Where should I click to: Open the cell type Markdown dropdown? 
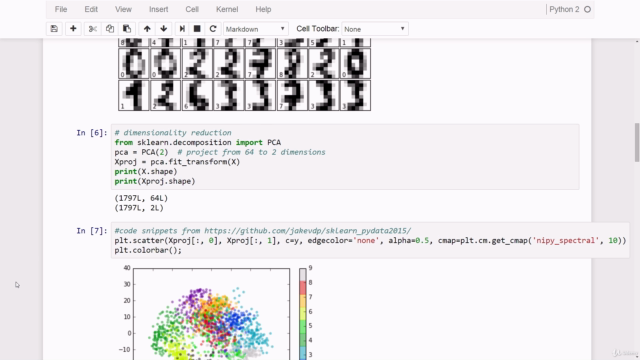tap(256, 29)
